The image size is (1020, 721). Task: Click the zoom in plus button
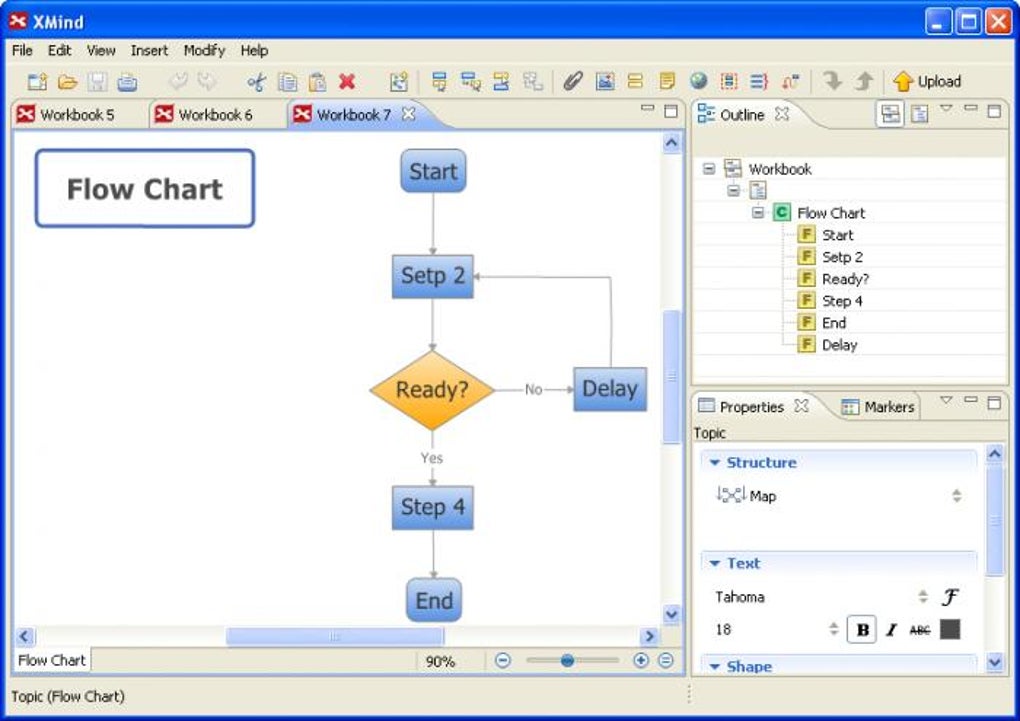tap(641, 660)
